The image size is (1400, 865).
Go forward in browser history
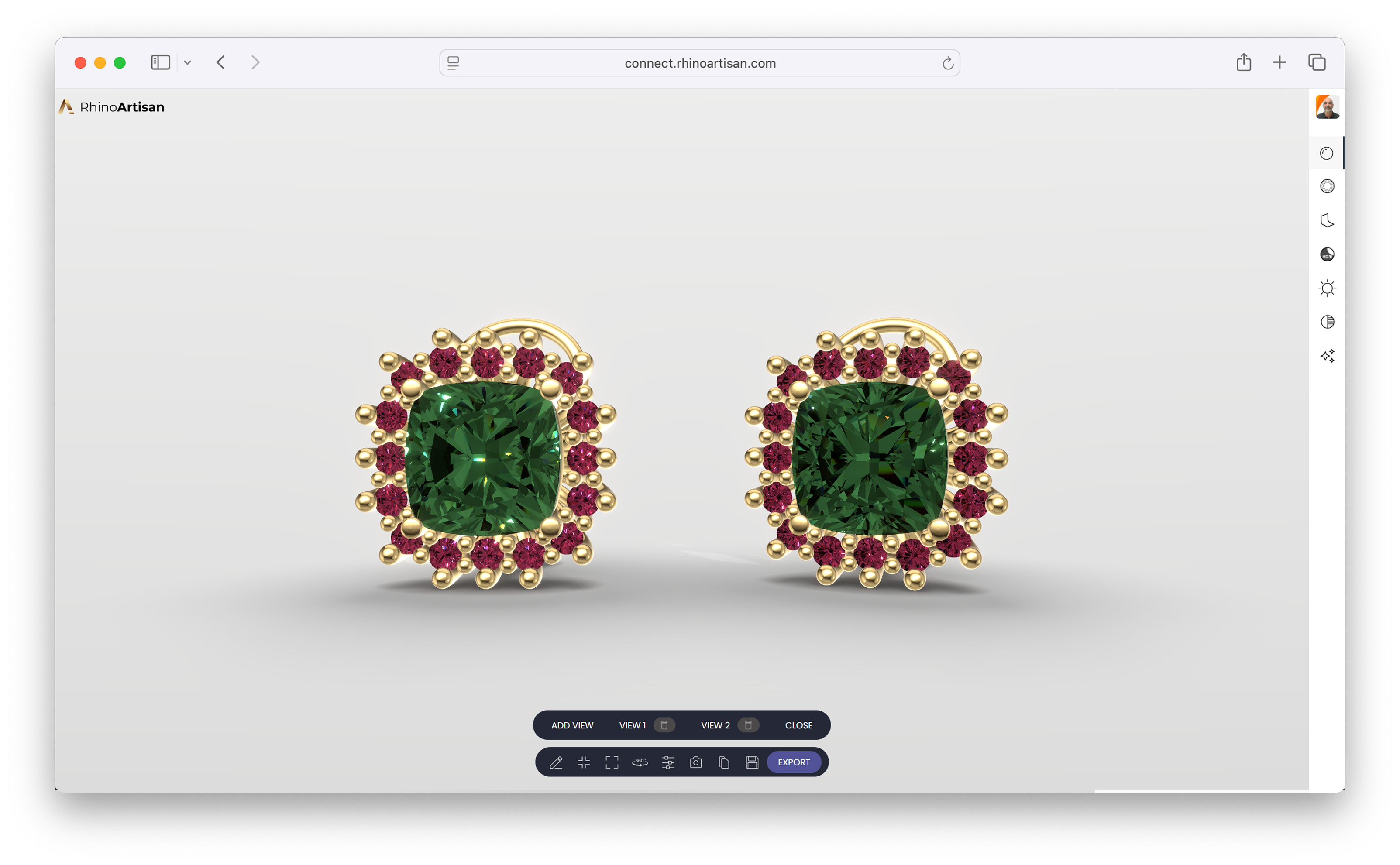tap(255, 62)
